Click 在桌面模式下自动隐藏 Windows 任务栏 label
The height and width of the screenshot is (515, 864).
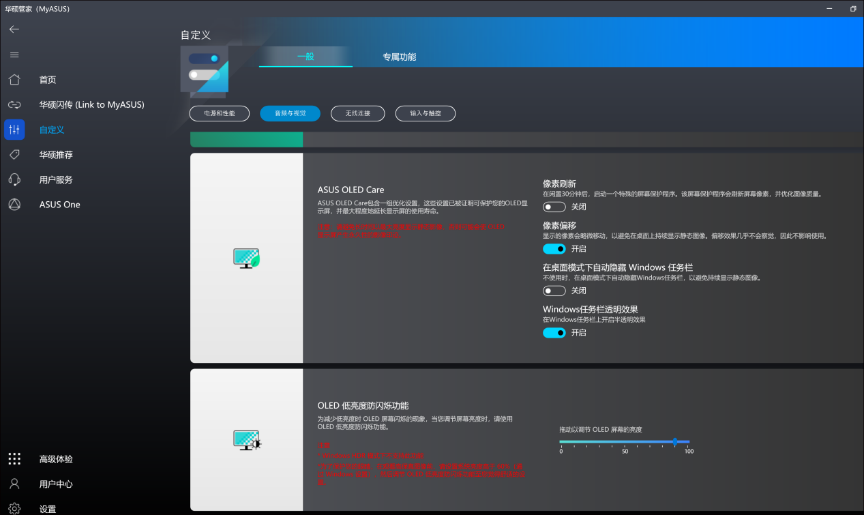coord(618,267)
